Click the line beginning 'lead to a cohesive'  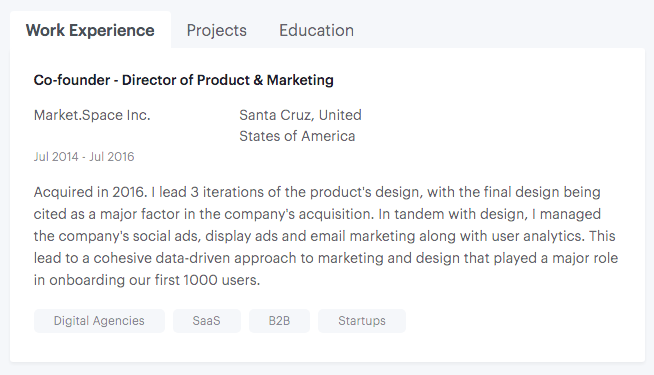click(326, 258)
